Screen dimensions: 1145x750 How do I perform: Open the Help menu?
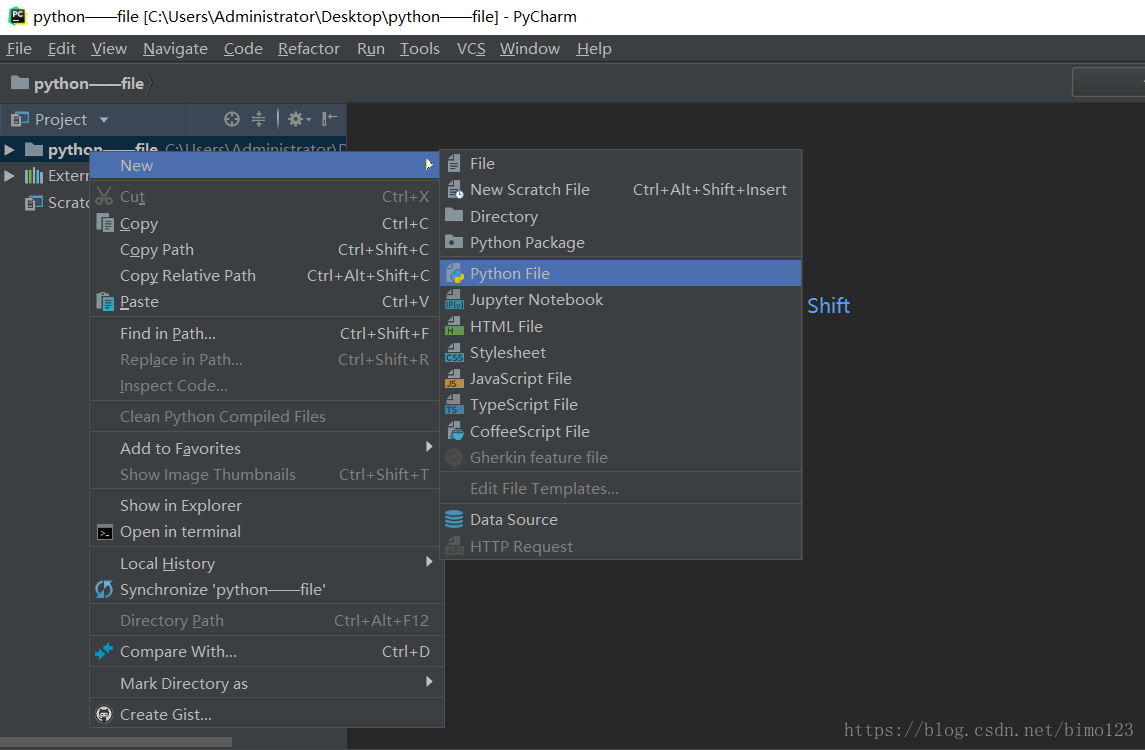[x=594, y=48]
